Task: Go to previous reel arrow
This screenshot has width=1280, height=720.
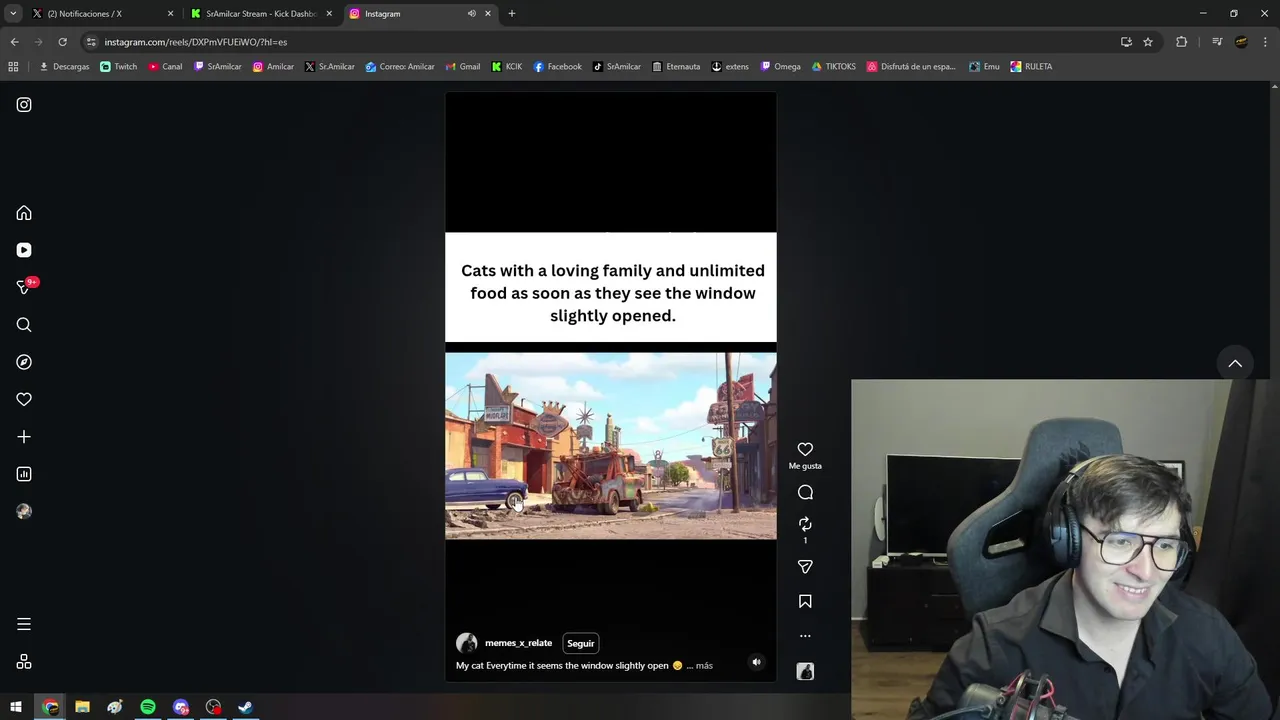Action: click(x=1235, y=364)
